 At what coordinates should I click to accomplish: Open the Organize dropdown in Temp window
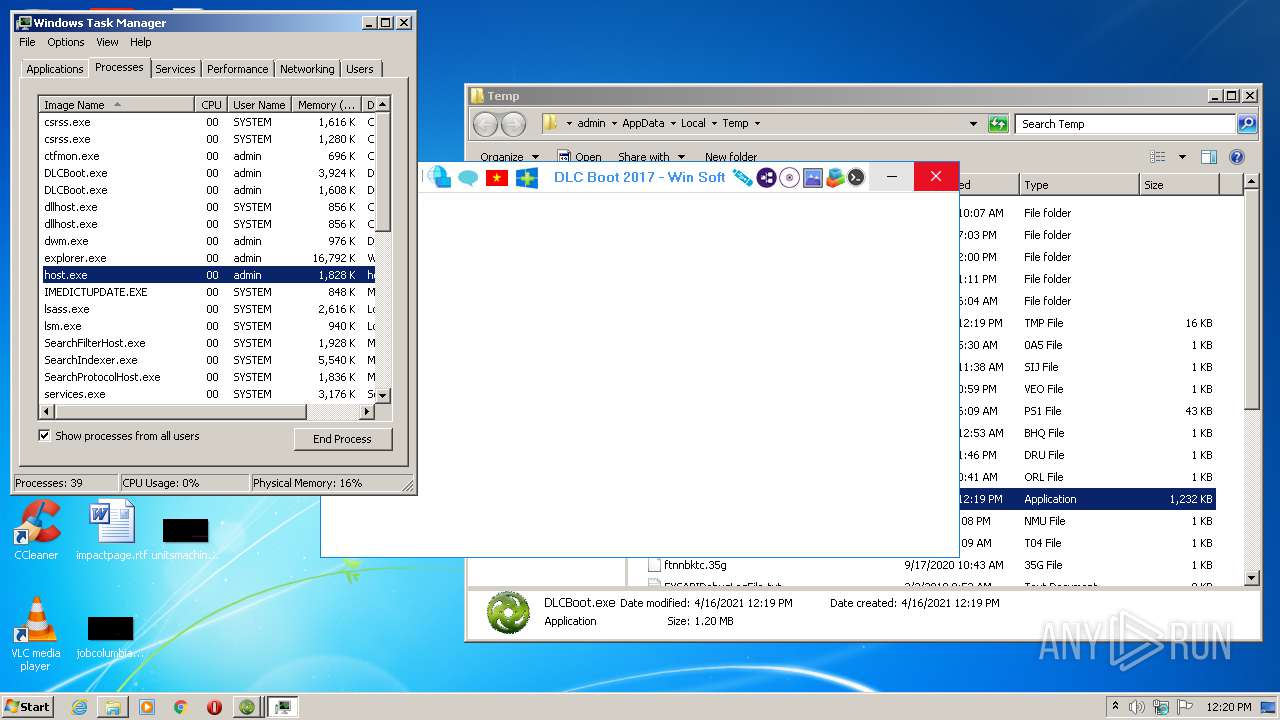pos(509,157)
